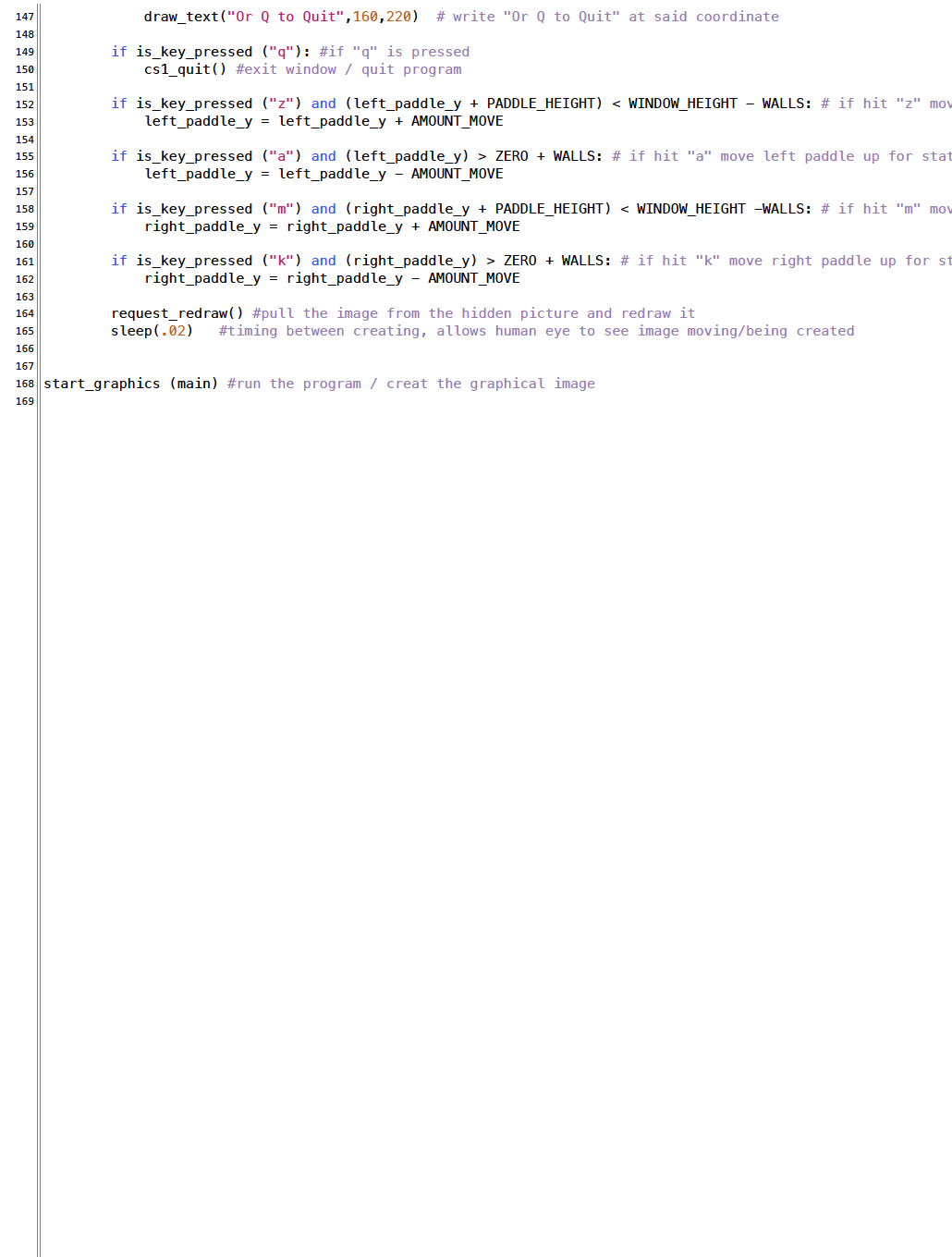Click line number 169 in the gutter

tap(24, 401)
